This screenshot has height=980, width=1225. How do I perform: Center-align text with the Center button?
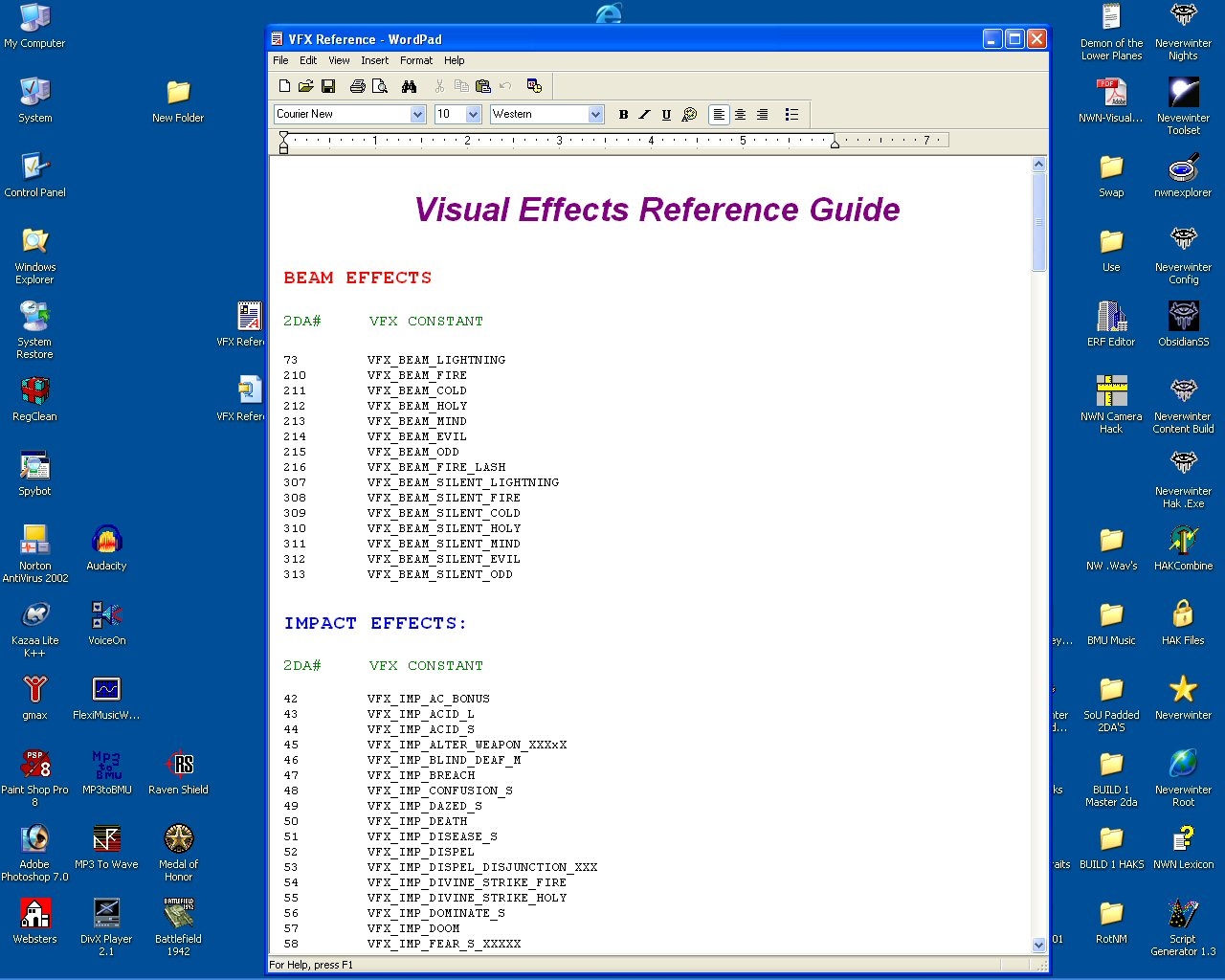tap(740, 115)
